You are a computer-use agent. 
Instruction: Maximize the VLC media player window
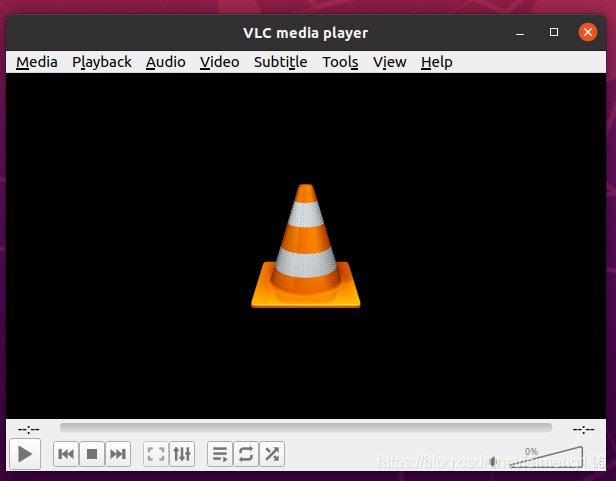[x=554, y=32]
